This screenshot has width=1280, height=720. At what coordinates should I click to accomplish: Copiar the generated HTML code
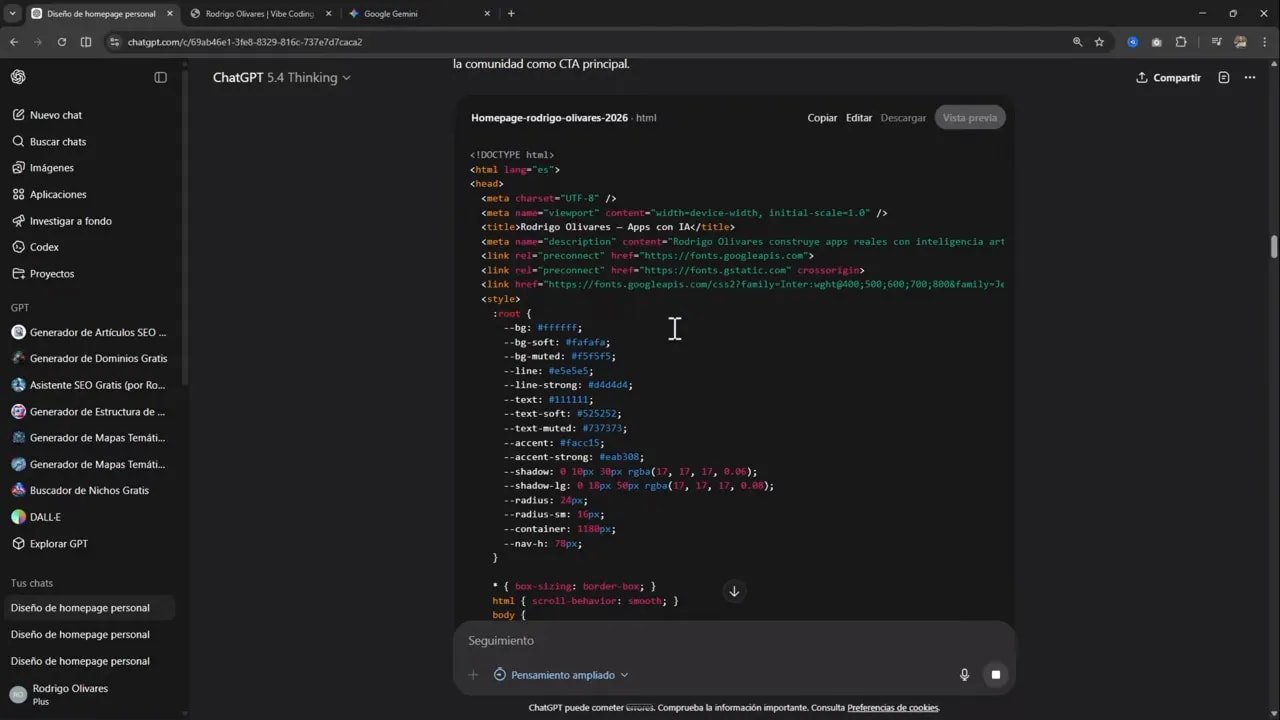(x=822, y=117)
